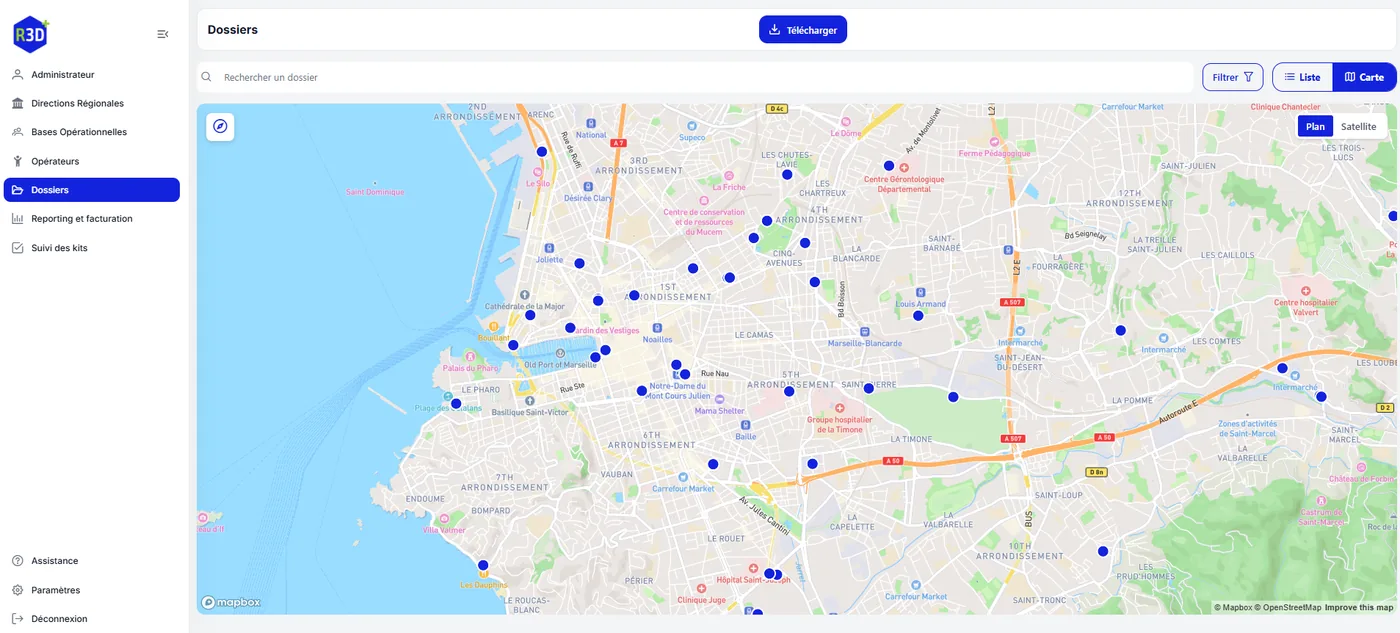Click the marker near Joliette
This screenshot has width=1400, height=633.
[579, 263]
